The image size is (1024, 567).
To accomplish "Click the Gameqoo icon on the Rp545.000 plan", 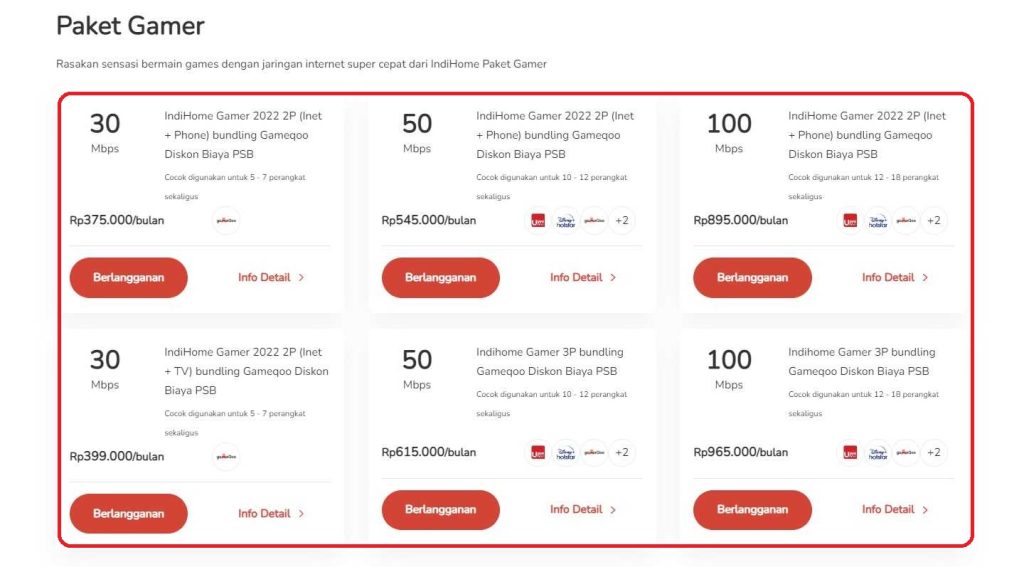I will (594, 221).
